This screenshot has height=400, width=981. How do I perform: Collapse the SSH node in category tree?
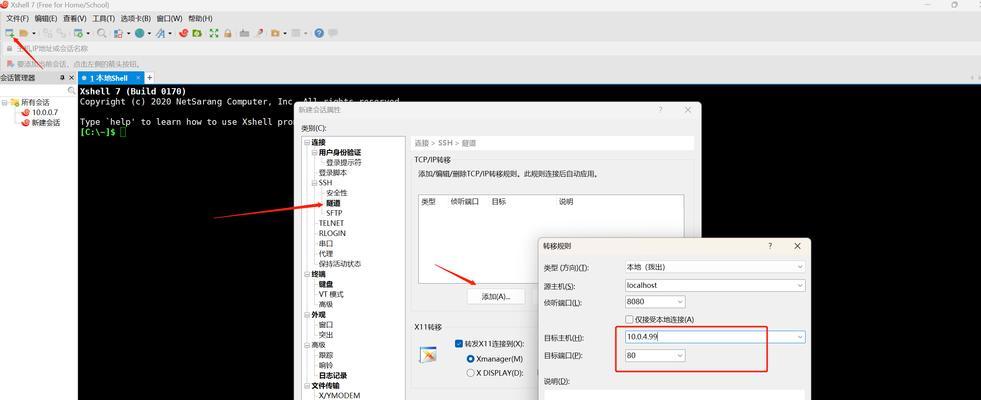coord(313,183)
